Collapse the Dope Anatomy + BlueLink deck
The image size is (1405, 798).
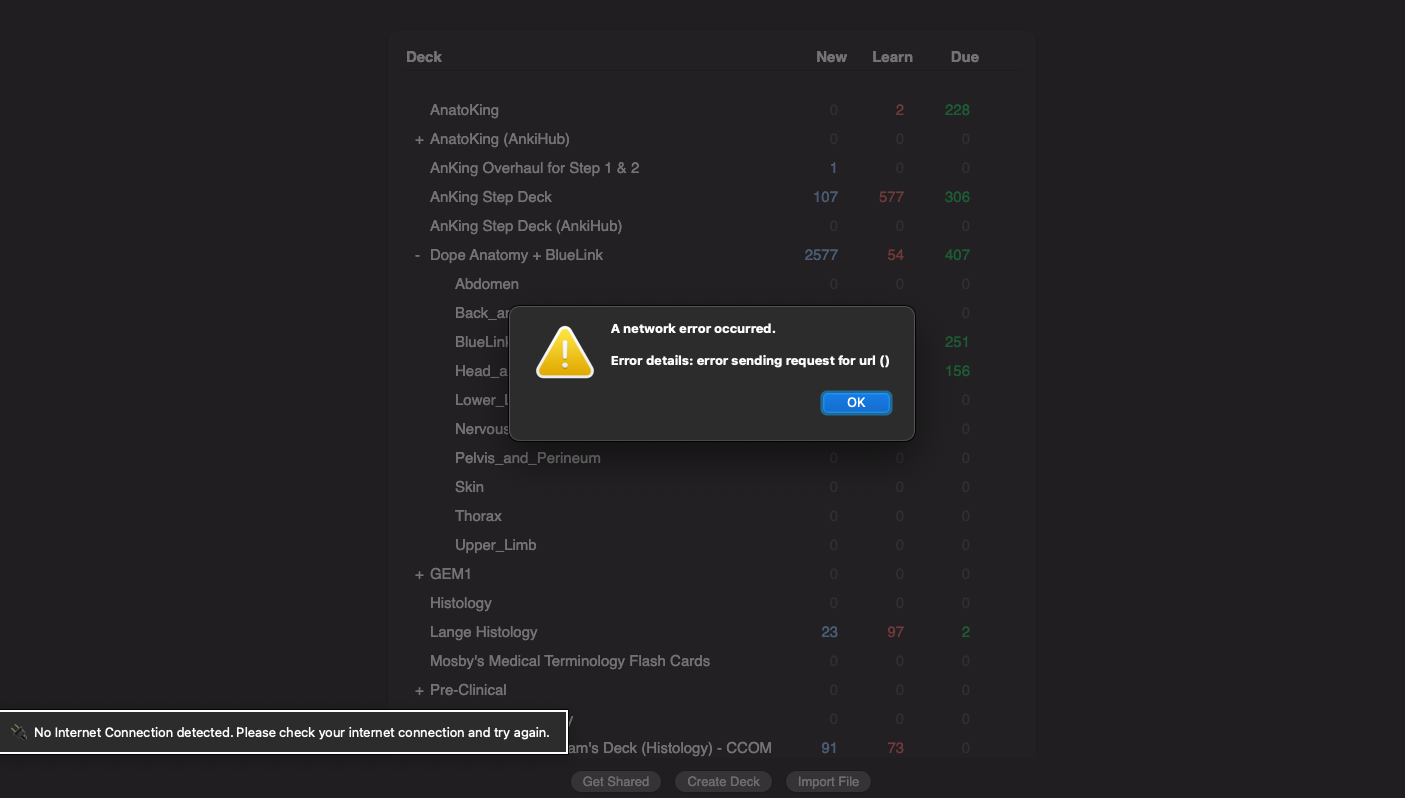418,256
